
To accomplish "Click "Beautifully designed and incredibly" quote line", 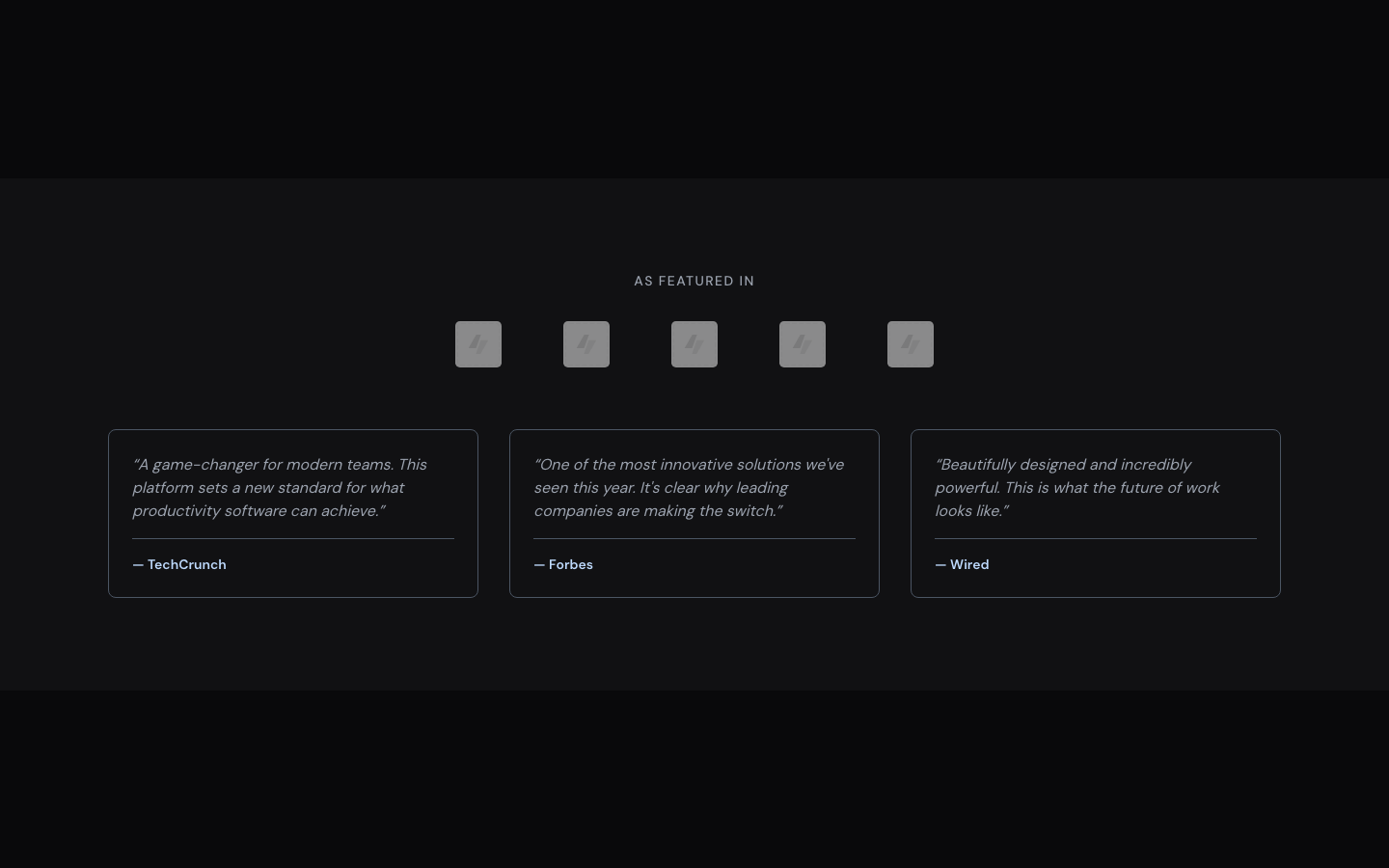I will tap(1063, 465).
